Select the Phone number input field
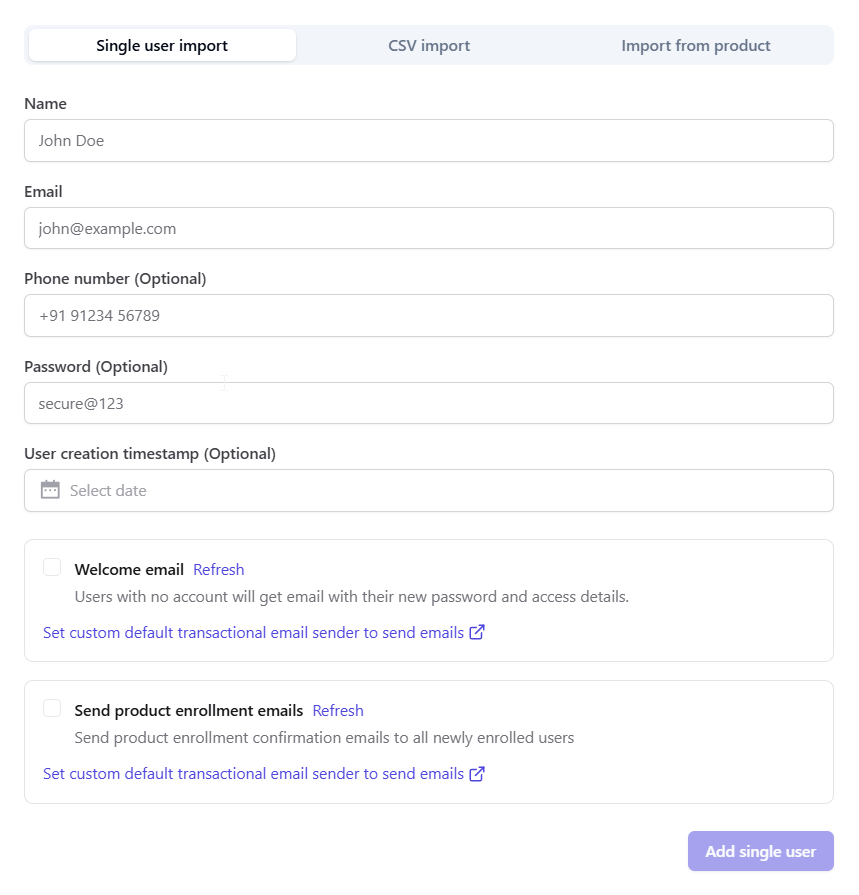This screenshot has height=895, width=859. pos(429,315)
